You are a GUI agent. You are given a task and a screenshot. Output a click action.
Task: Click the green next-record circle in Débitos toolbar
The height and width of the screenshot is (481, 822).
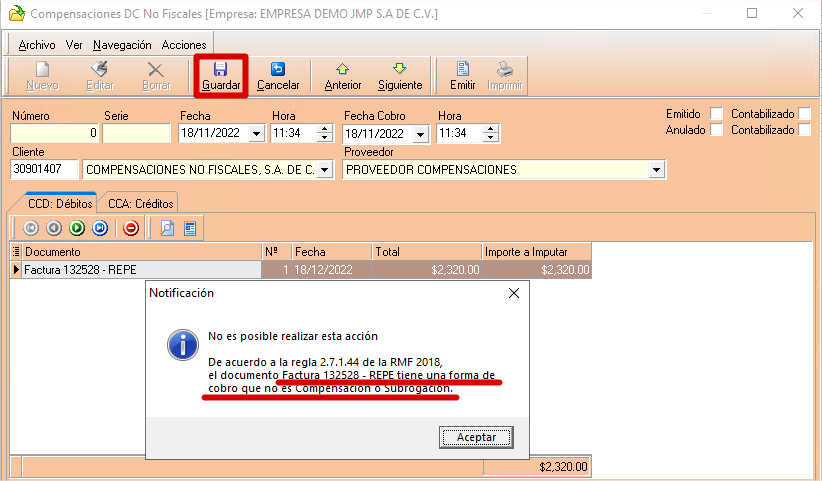[77, 228]
